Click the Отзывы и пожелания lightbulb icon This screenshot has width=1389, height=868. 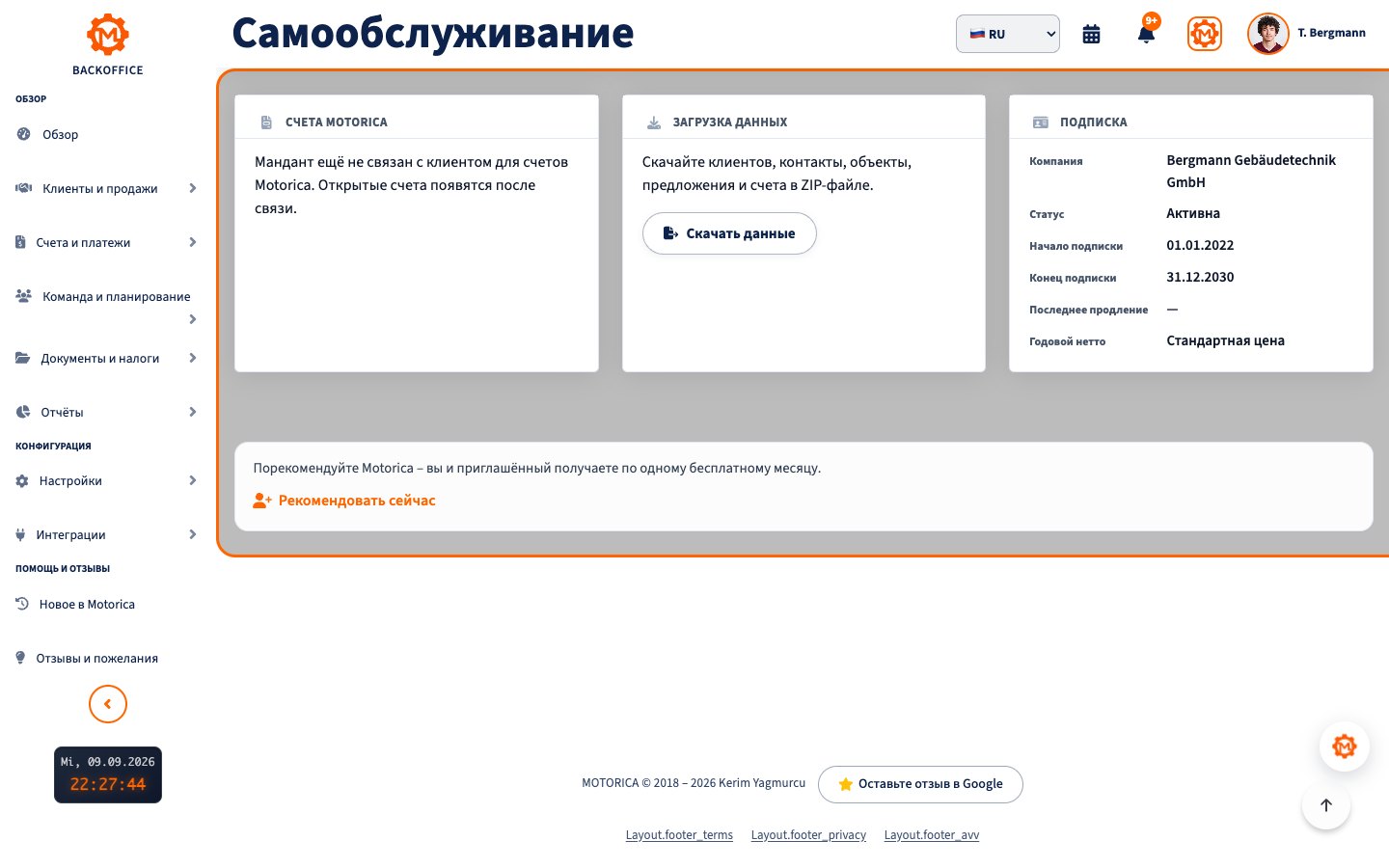[x=20, y=658]
